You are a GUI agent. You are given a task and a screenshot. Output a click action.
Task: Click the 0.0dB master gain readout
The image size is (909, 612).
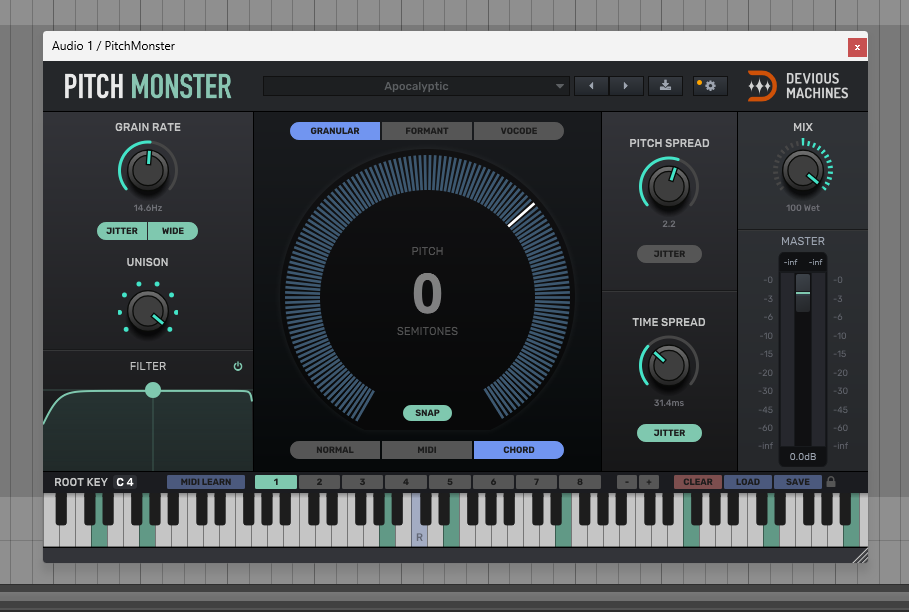[803, 457]
